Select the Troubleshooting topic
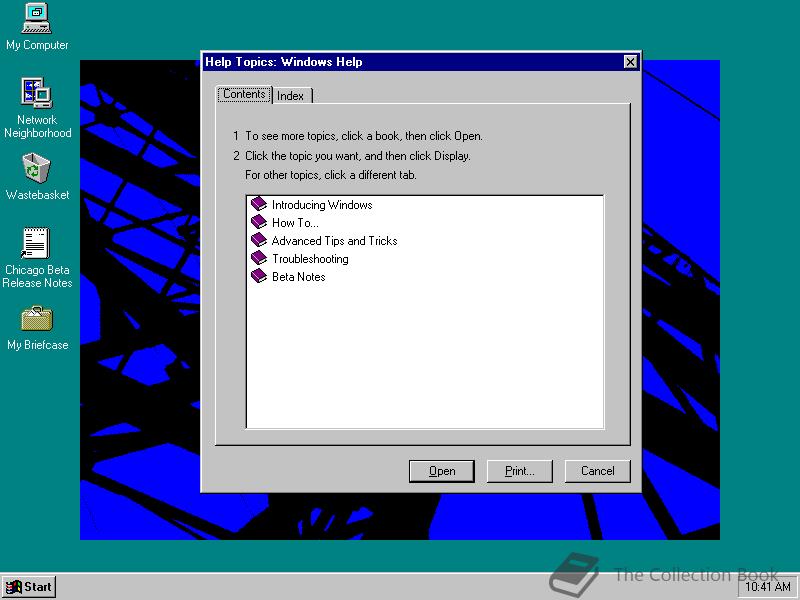This screenshot has height=600, width=800. tap(310, 259)
